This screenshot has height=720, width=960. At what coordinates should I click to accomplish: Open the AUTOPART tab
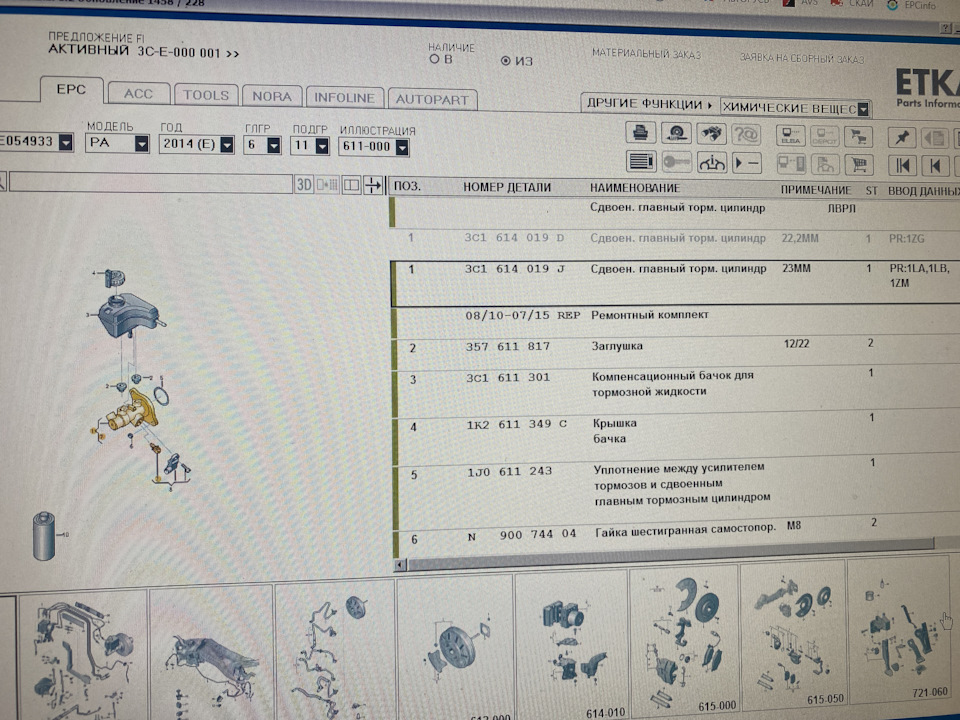point(432,99)
